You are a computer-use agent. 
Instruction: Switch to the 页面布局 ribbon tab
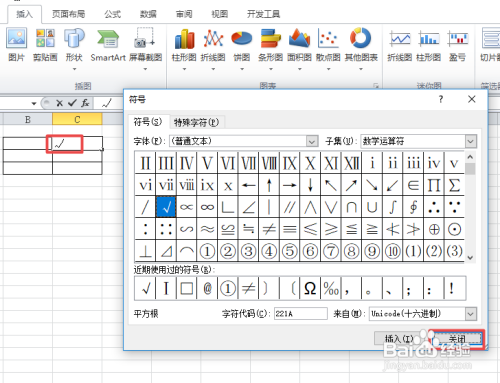tap(69, 14)
